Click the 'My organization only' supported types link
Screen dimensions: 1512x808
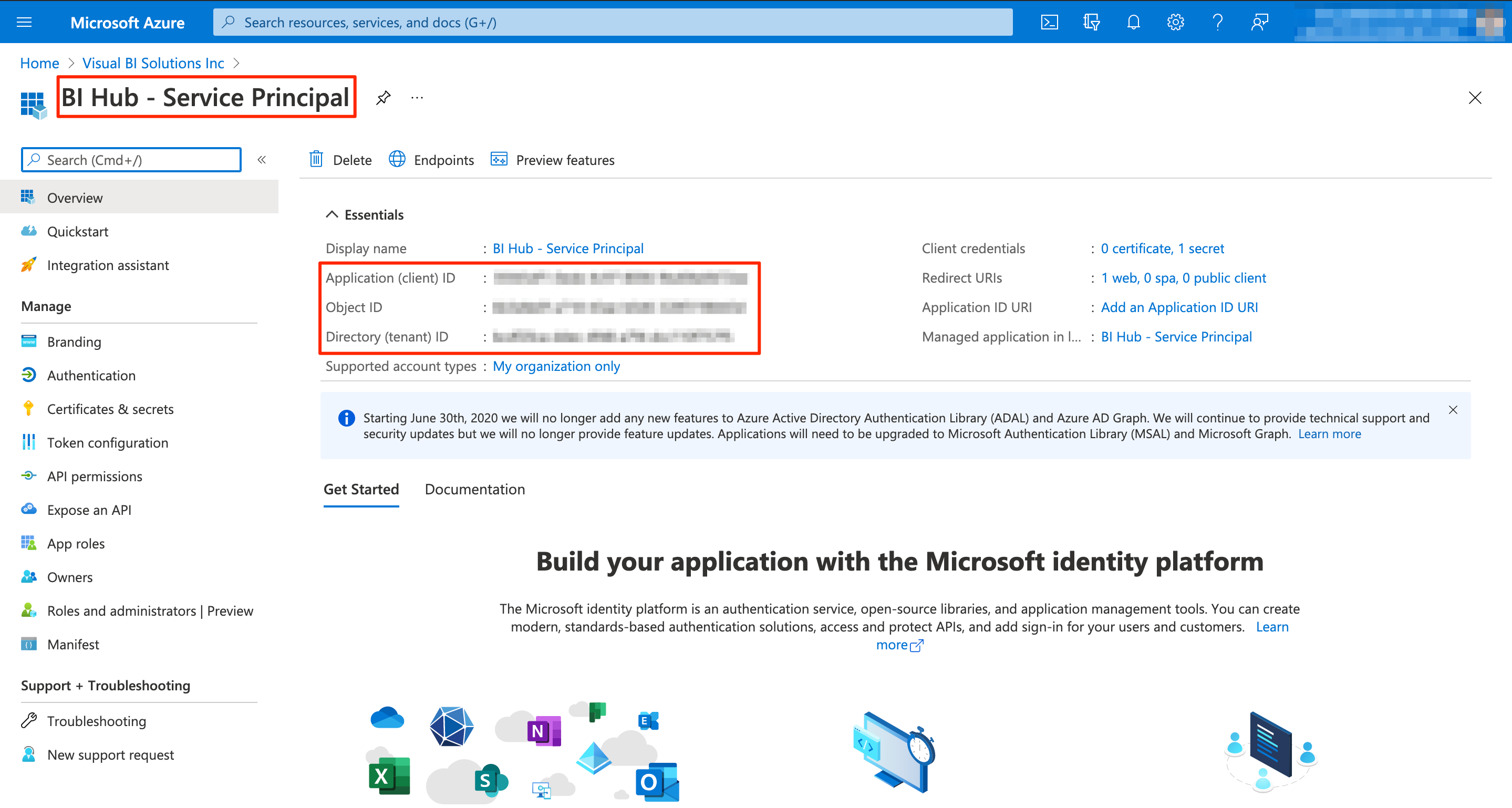pos(557,365)
